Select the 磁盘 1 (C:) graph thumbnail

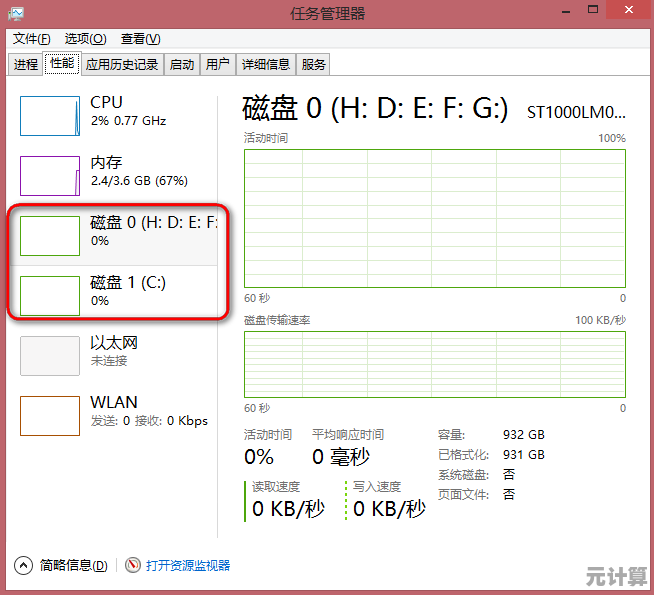point(50,296)
